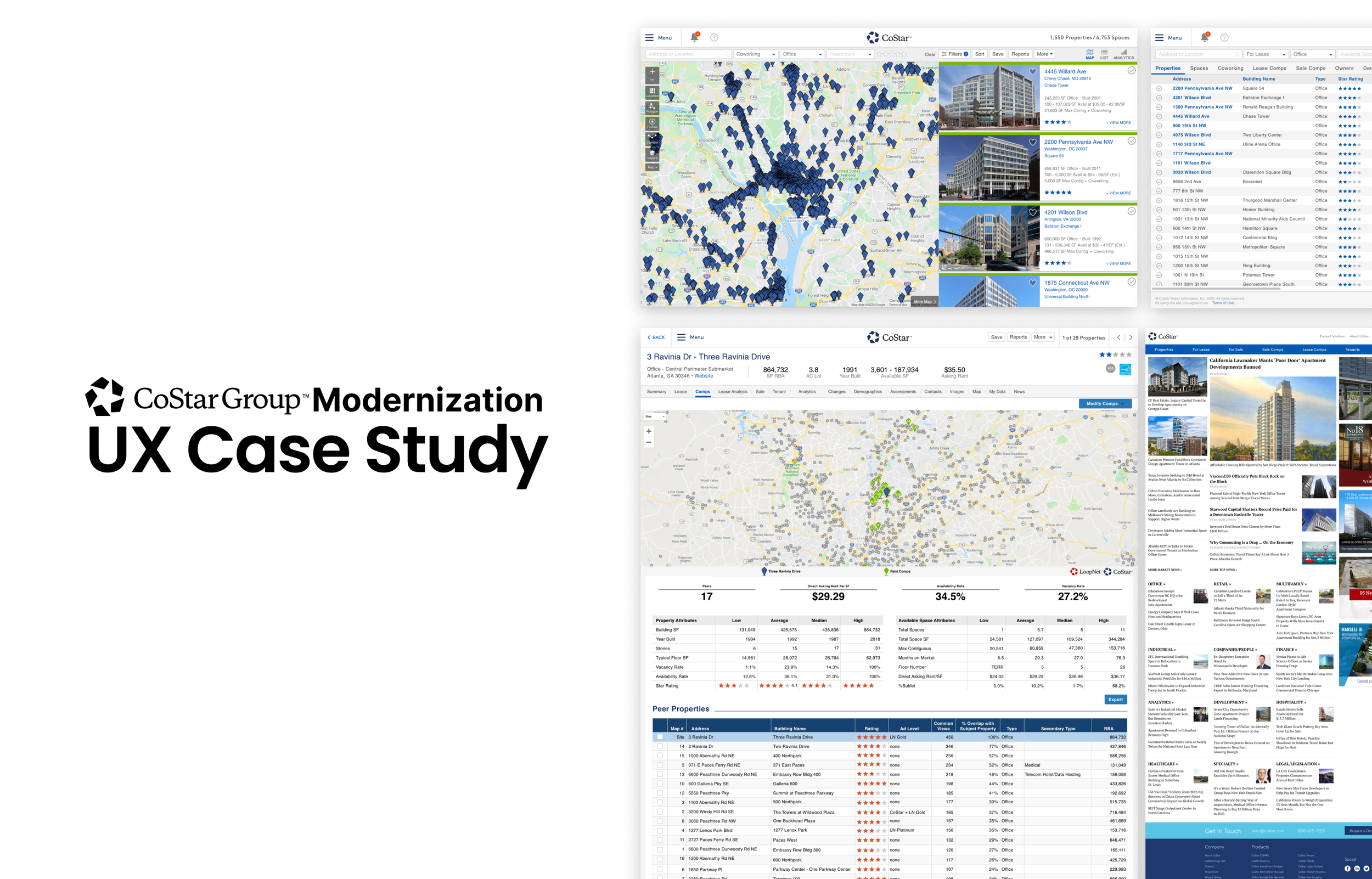Go to the next property with right arrow
The image size is (1372, 879).
click(1130, 337)
